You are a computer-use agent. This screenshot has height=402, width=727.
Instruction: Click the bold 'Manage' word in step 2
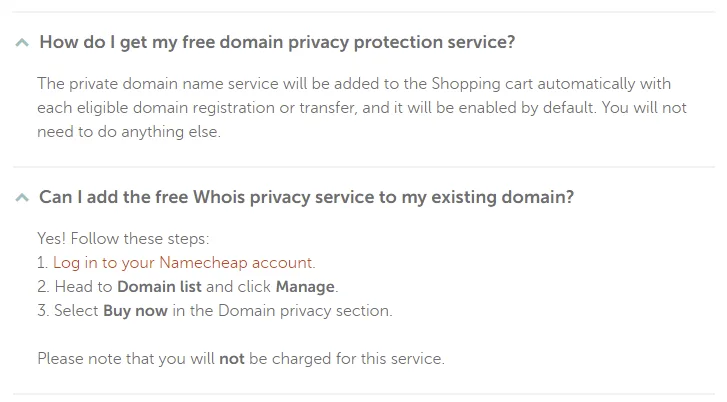[x=305, y=287]
